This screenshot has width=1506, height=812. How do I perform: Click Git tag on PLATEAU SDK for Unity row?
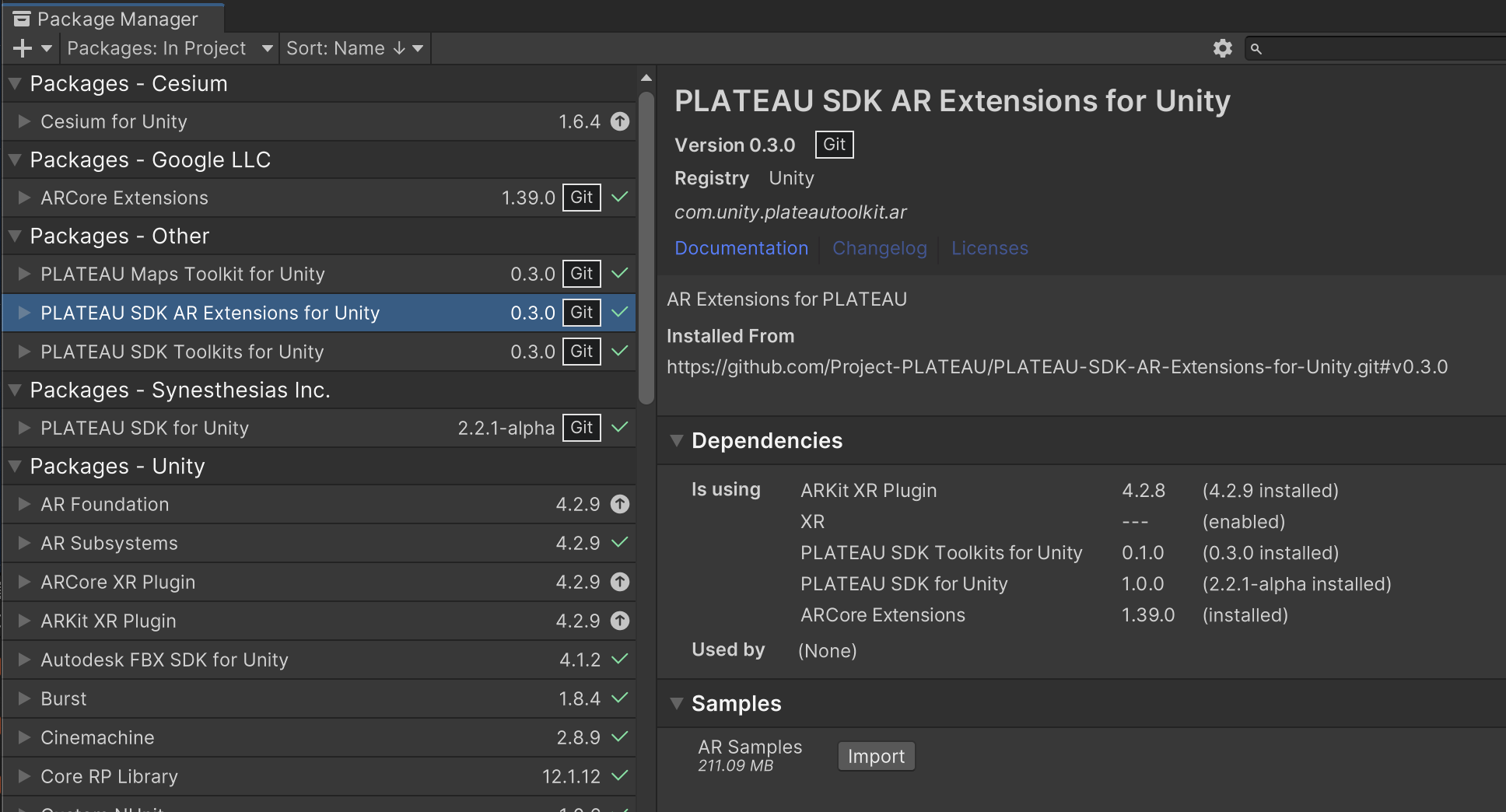[x=582, y=427]
